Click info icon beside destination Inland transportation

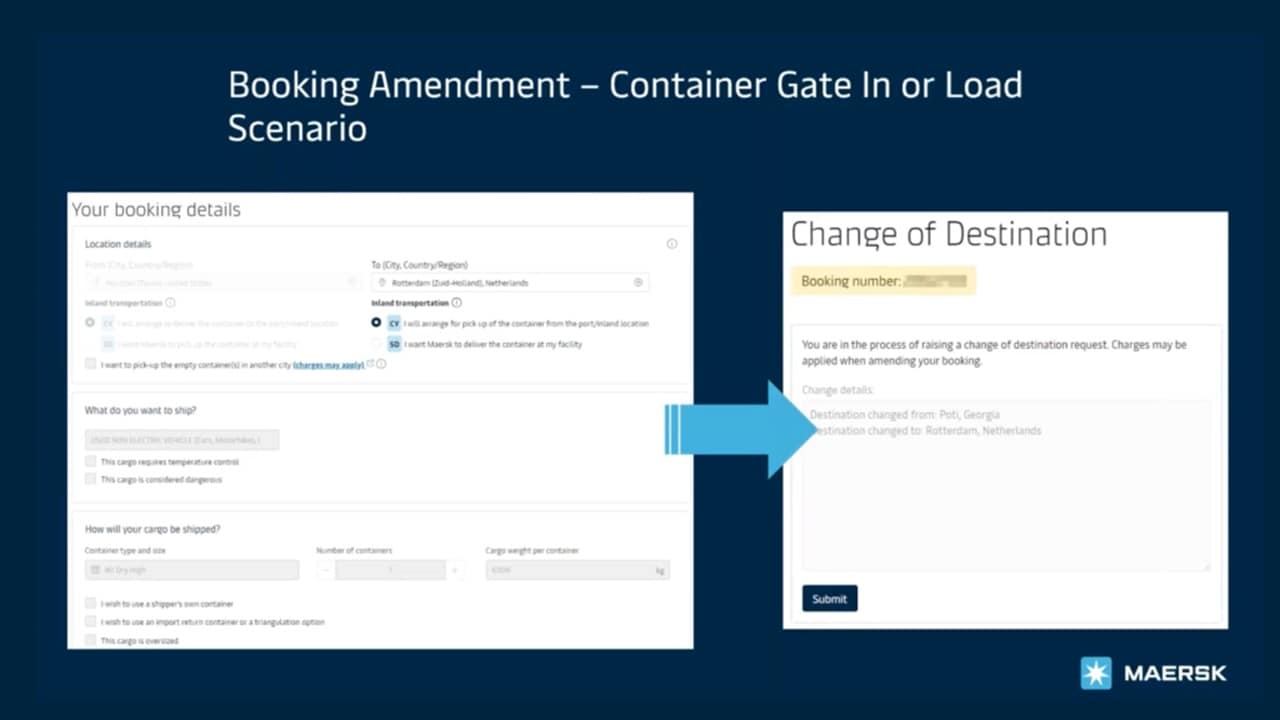click(x=457, y=303)
